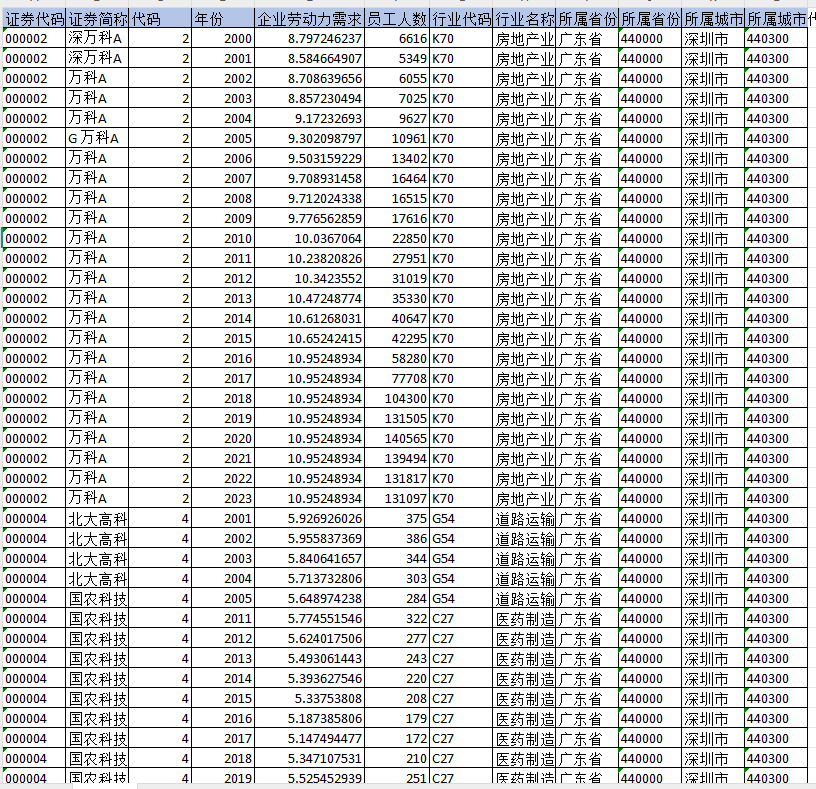Click the 企业劳动力需求 column header
Screen dimensions: 816x789
point(309,18)
